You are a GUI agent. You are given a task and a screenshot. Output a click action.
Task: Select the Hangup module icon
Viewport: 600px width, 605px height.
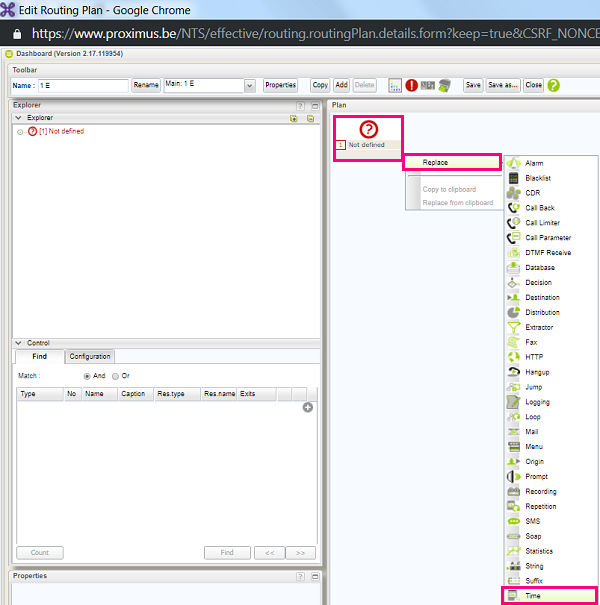(x=514, y=372)
